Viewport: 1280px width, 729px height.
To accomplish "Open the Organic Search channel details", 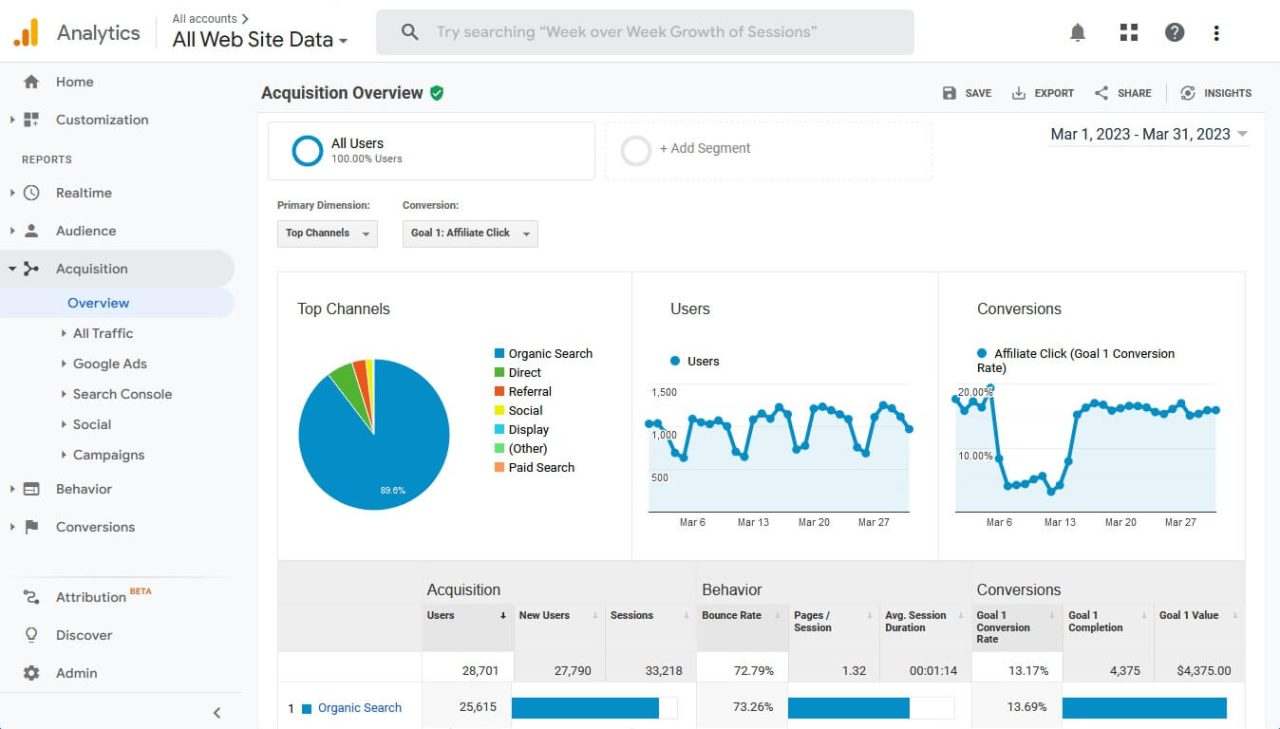I will point(358,707).
